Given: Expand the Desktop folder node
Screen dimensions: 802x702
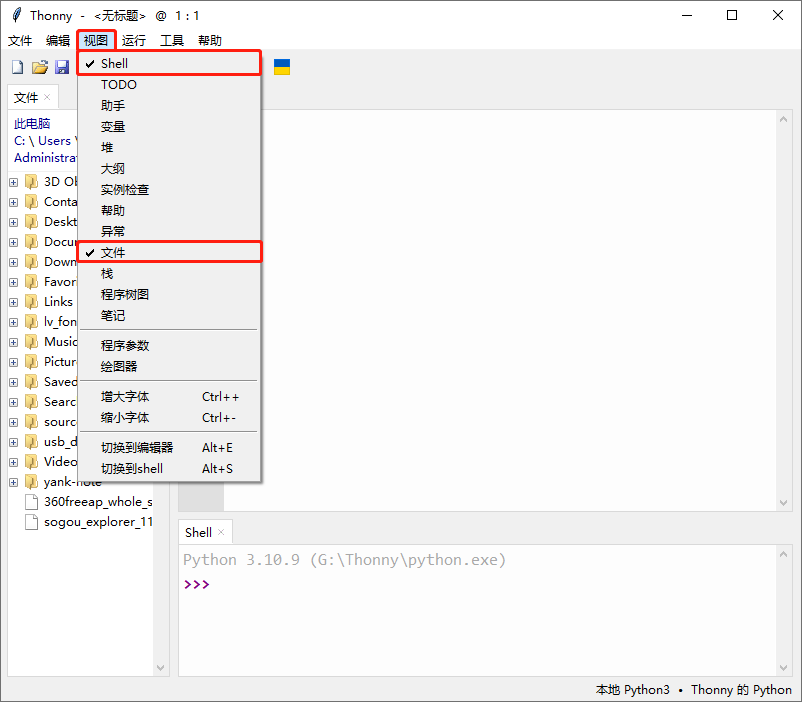Looking at the screenshot, I should click(x=14, y=222).
